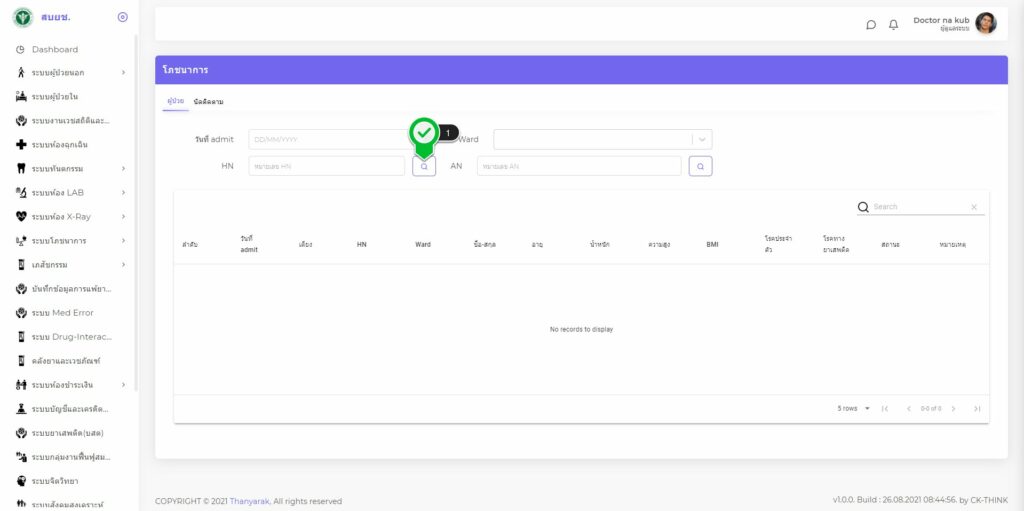Image resolution: width=1024 pixels, height=511 pixels.
Task: Clear the table search with X icon
Action: pyautogui.click(x=974, y=207)
